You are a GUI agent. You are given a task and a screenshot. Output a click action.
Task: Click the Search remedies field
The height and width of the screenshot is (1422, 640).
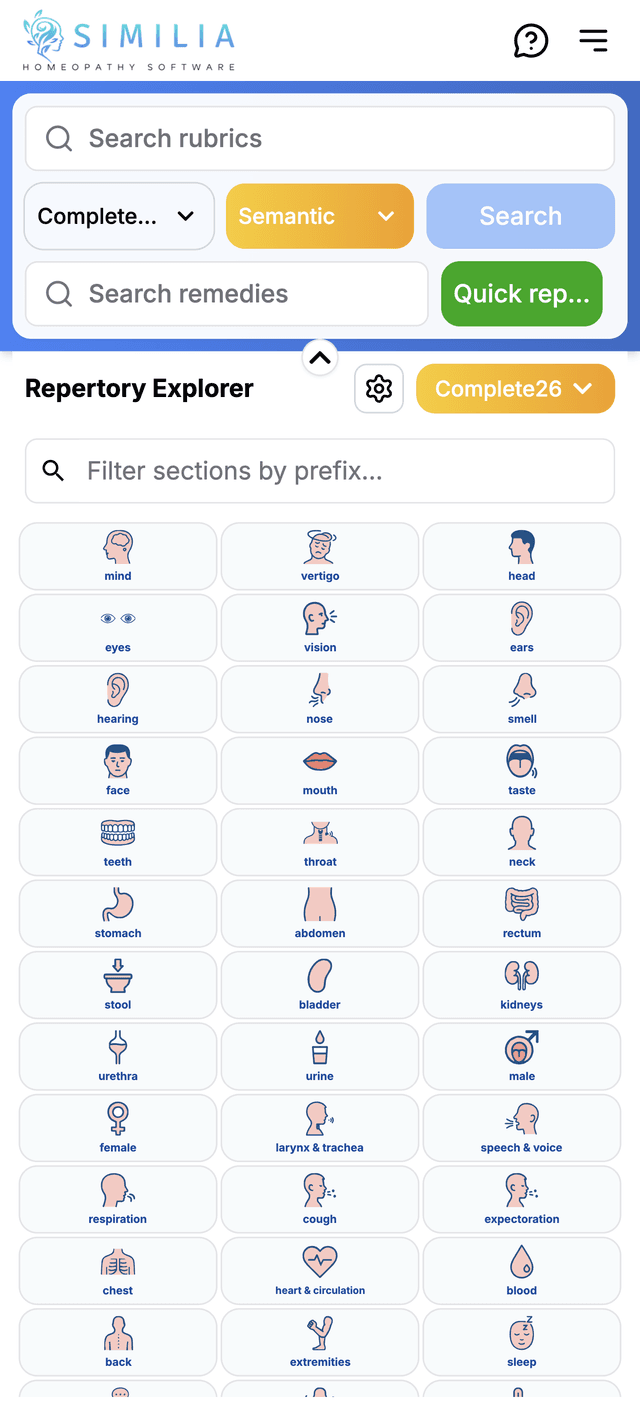point(227,294)
